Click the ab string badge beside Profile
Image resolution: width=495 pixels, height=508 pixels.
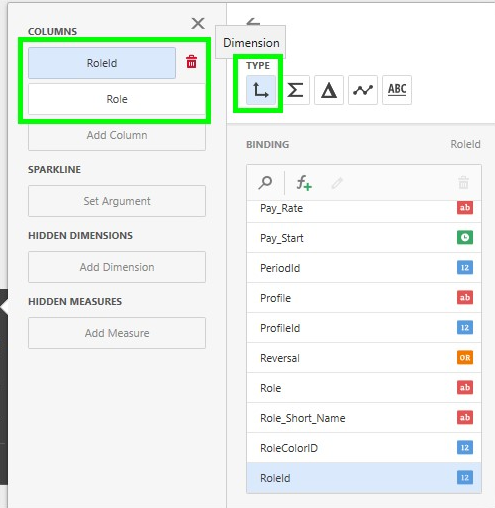(x=465, y=297)
